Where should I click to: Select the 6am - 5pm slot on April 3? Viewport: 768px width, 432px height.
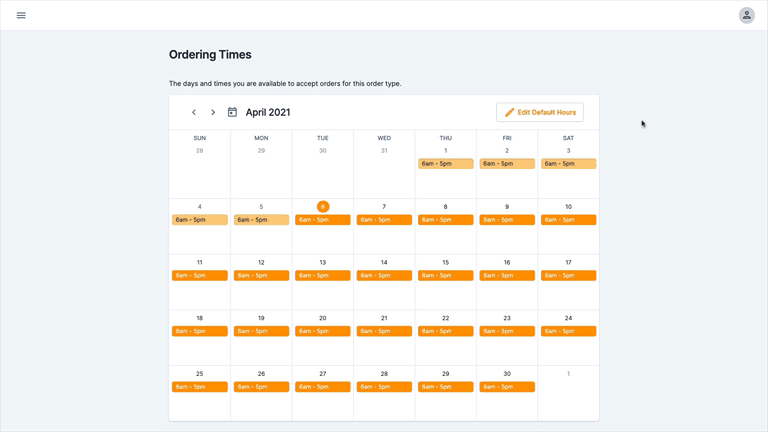click(x=568, y=164)
